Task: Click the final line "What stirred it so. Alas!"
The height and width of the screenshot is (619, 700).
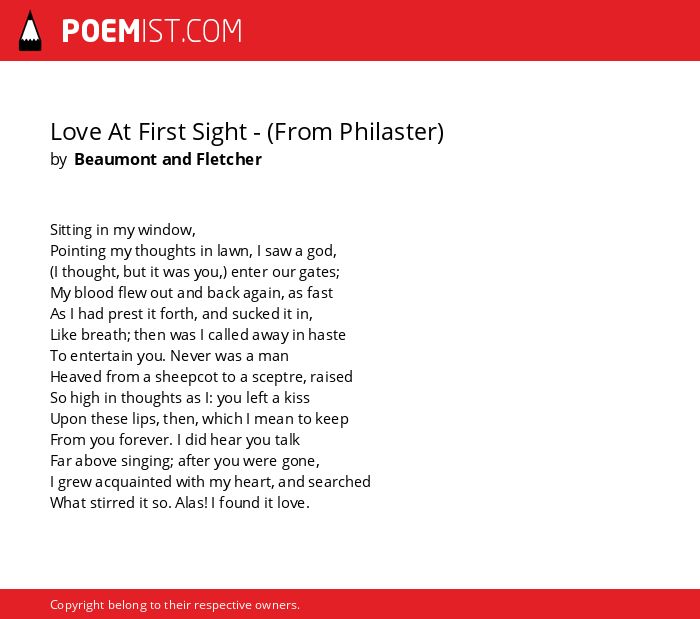Action: [x=180, y=503]
